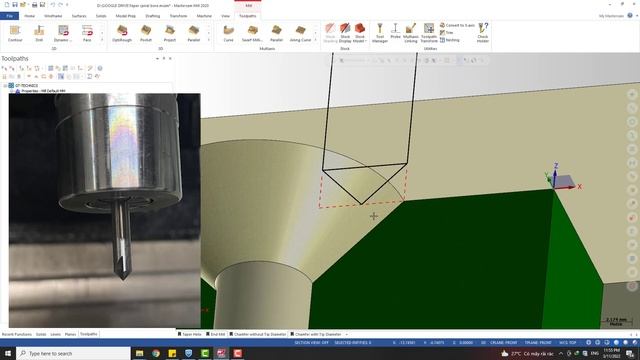Click the Windows Start button
This screenshot has height=360, width=640.
(x=8, y=353)
